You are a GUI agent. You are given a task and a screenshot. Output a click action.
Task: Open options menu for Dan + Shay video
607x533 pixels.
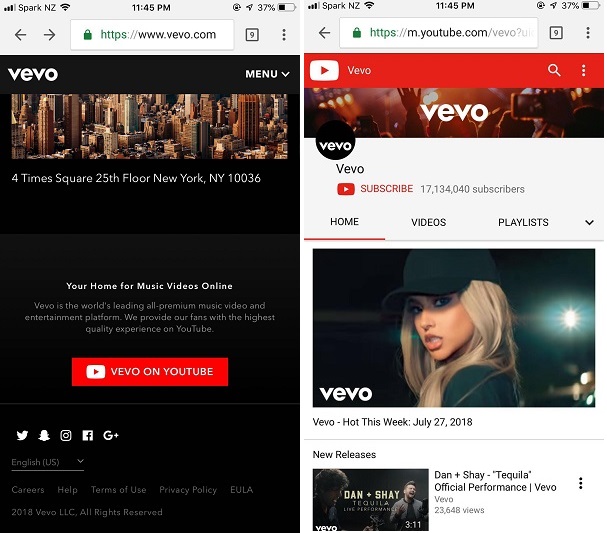click(x=580, y=483)
